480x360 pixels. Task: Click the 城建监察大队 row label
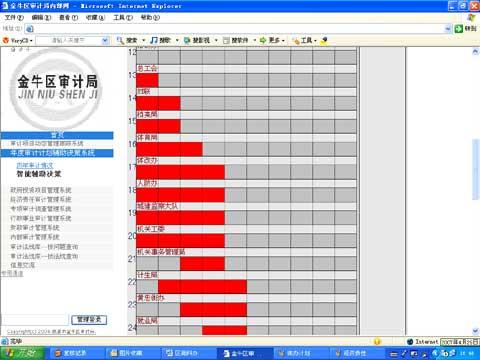click(x=157, y=206)
